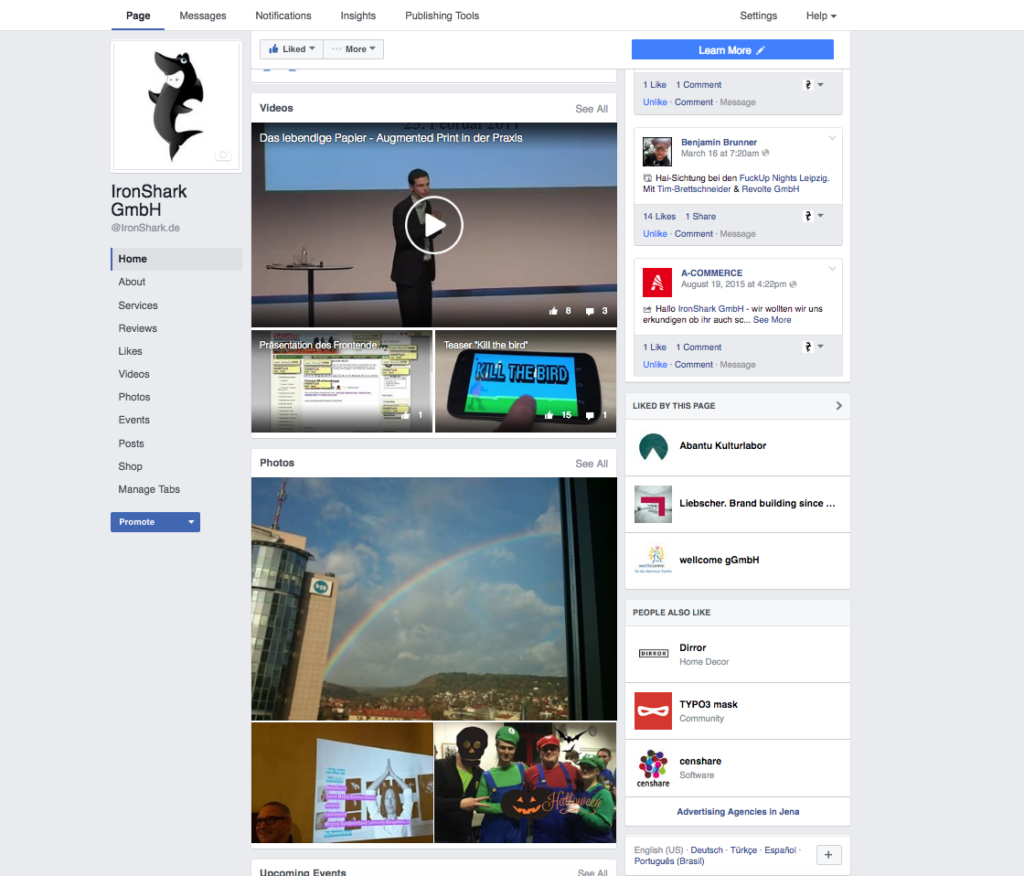Open Benjamin Brunner's profile avatar

tap(657, 152)
